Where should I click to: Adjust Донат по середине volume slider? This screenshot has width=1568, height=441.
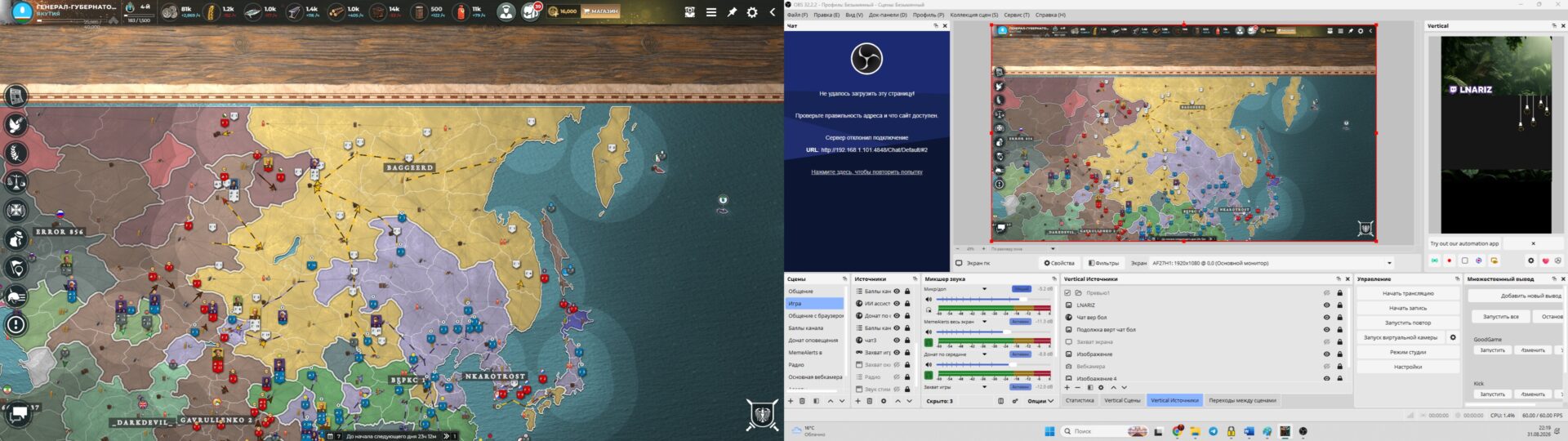(x=993, y=365)
